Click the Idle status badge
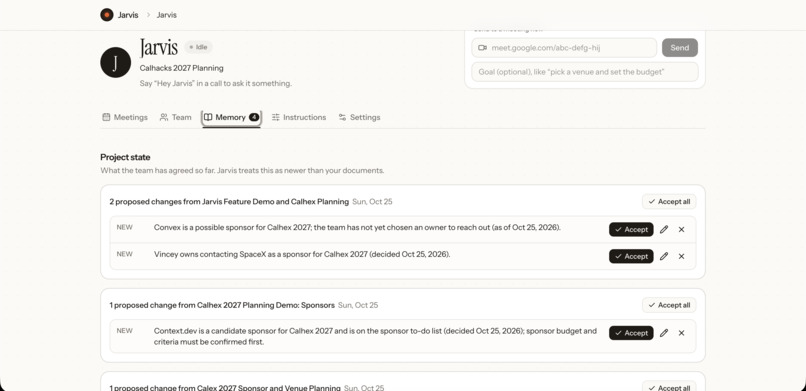Screen dimensions: 806x391 click(198, 47)
